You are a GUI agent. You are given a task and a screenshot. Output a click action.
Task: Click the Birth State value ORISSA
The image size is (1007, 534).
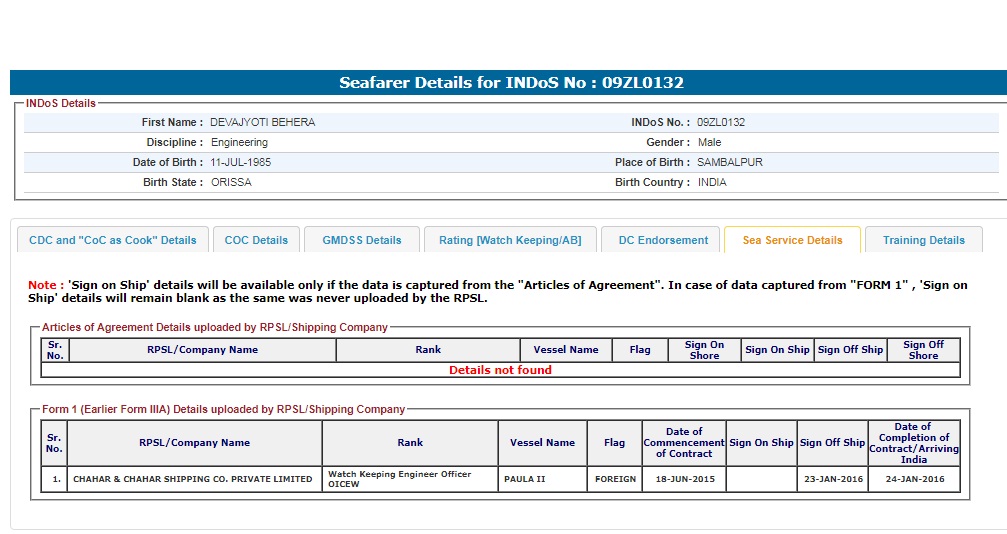click(230, 182)
